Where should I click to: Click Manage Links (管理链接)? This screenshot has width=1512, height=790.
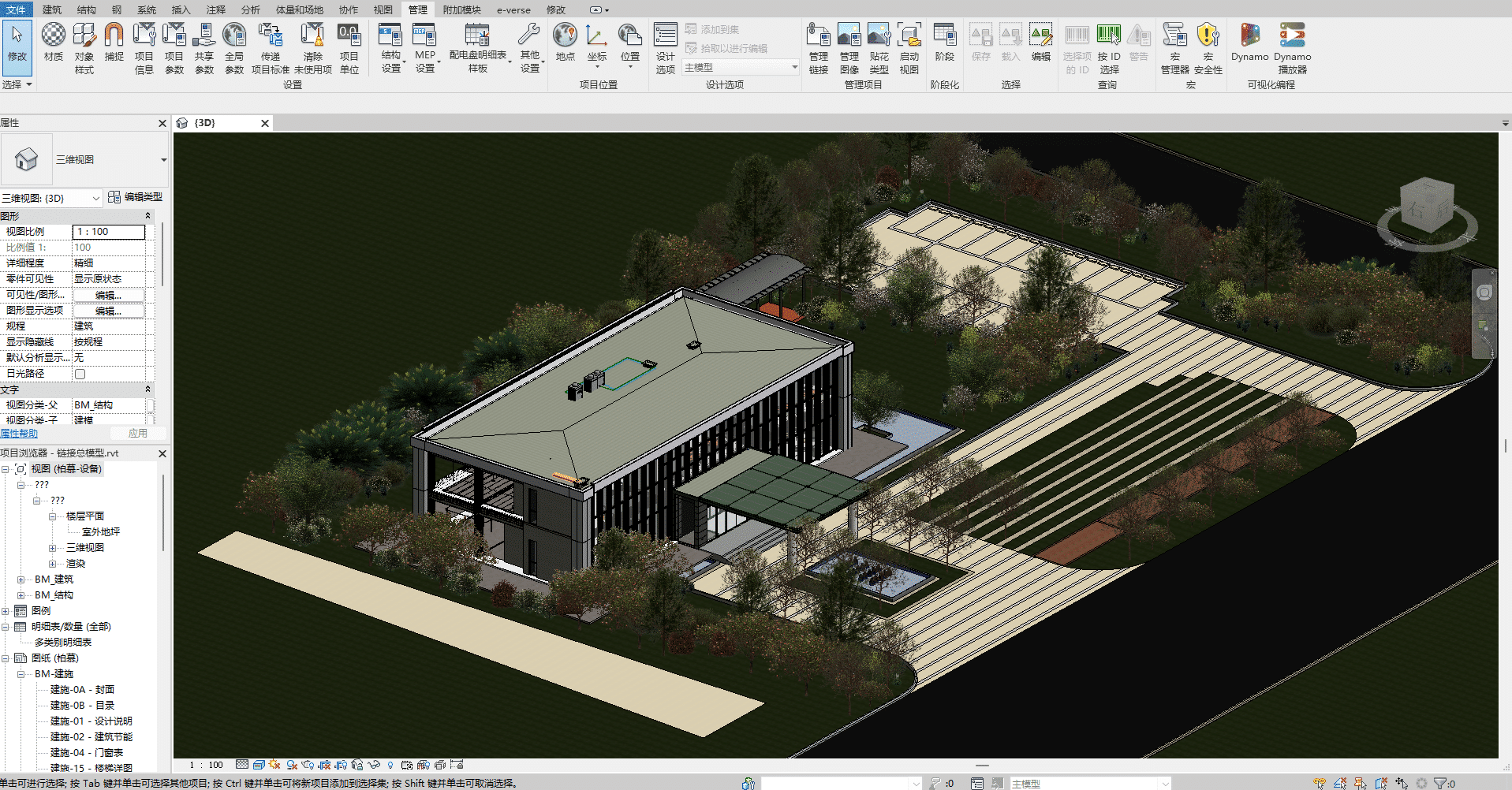(x=819, y=49)
